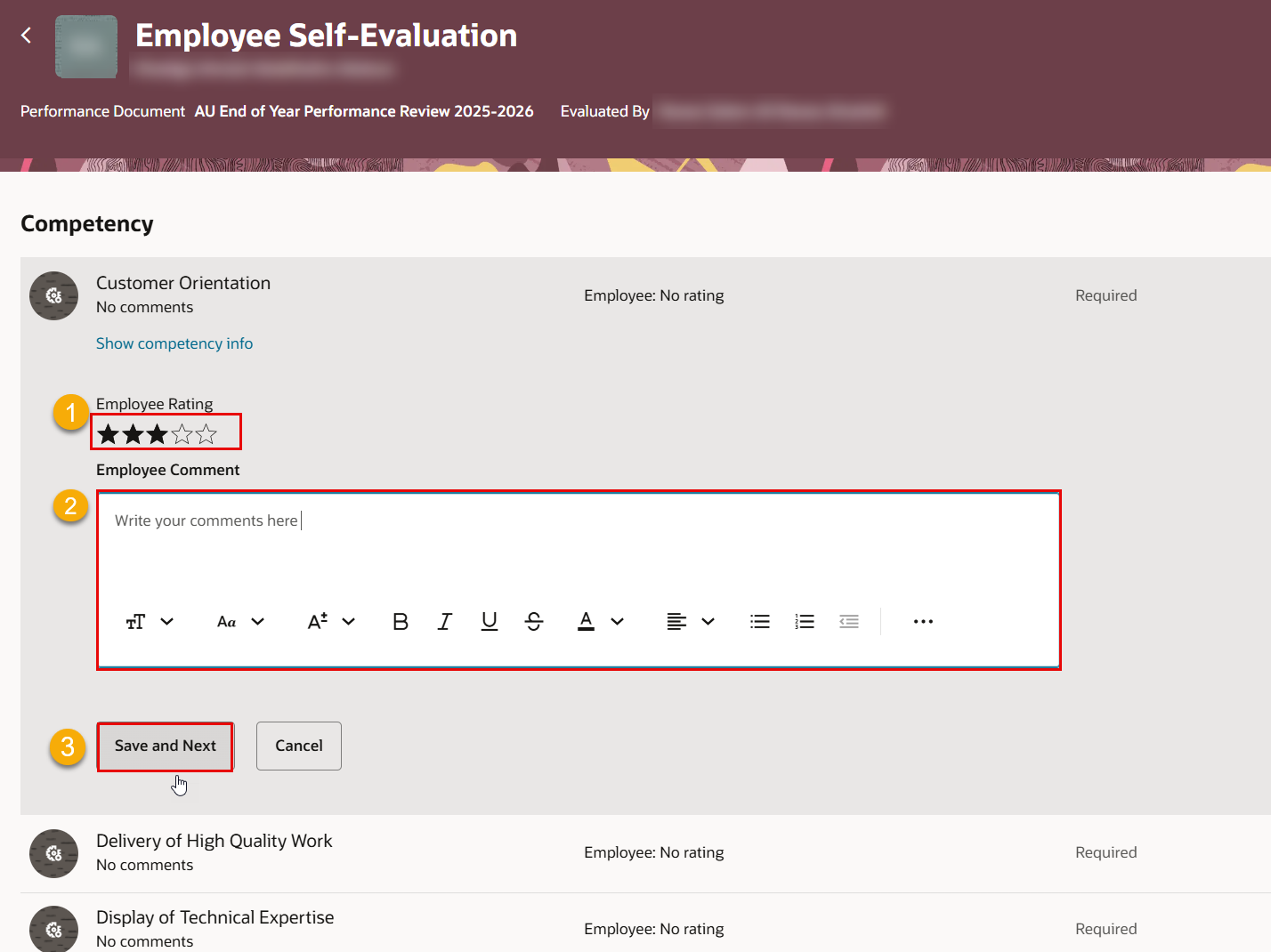Viewport: 1271px width, 952px height.
Task: Toggle strikethrough formatting
Action: (534, 622)
